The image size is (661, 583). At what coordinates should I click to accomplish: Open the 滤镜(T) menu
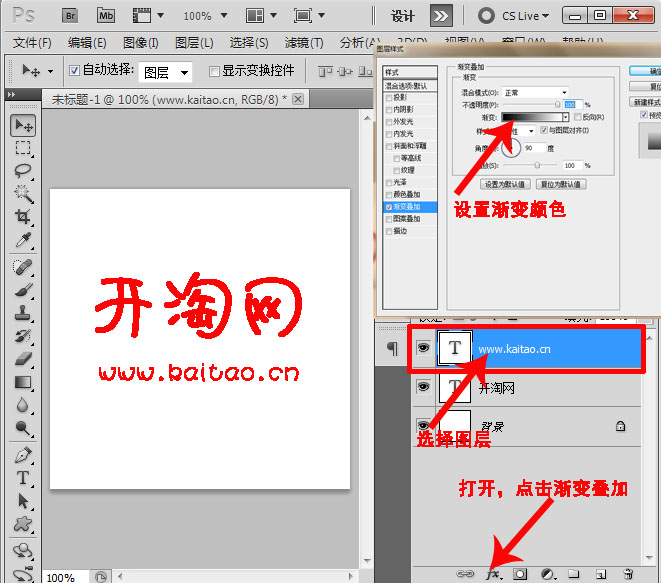pyautogui.click(x=303, y=43)
